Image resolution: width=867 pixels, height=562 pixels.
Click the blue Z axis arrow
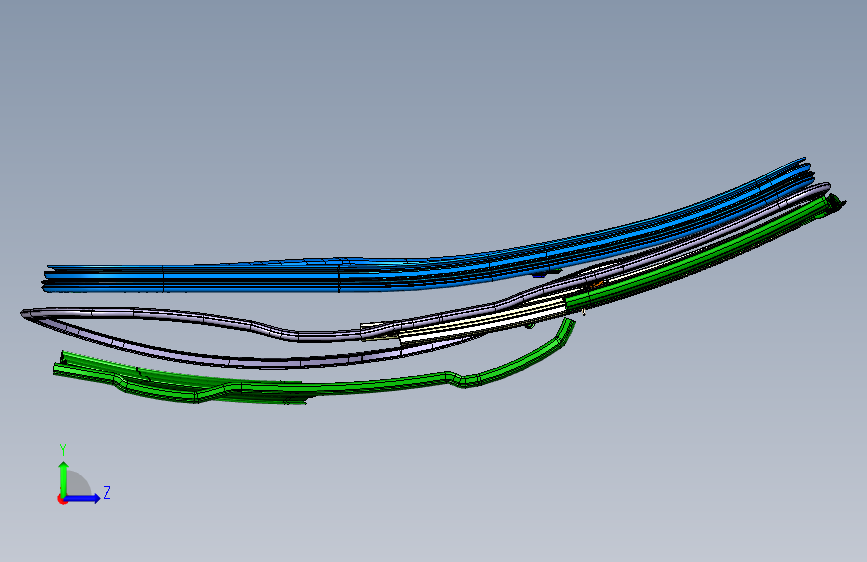point(83,498)
